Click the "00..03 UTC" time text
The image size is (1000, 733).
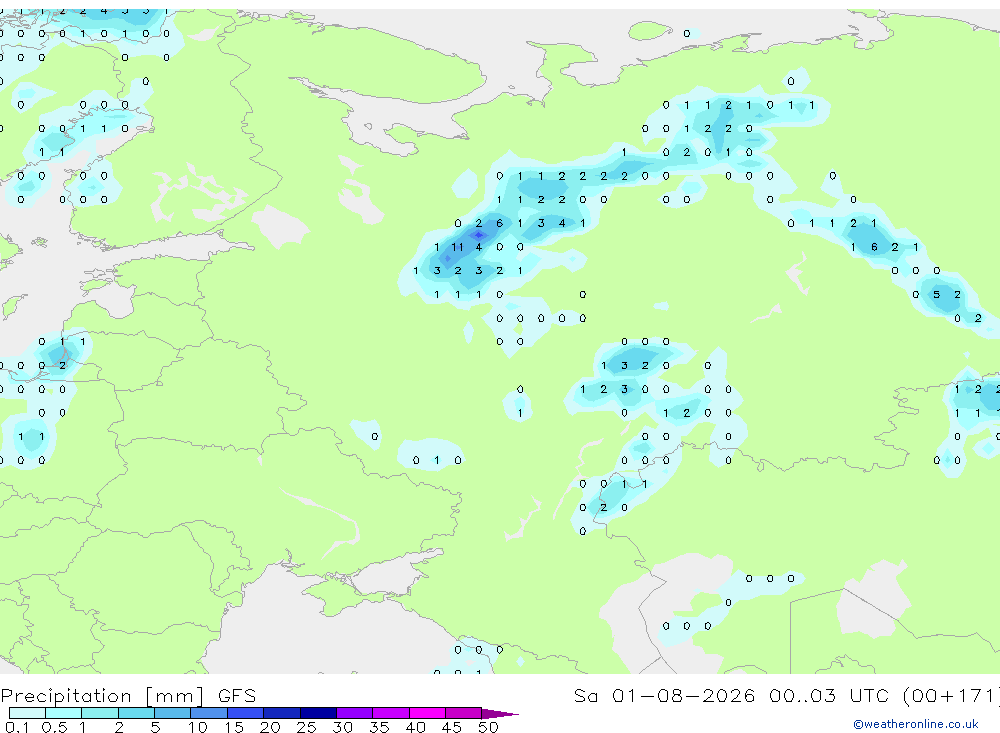tap(829, 695)
